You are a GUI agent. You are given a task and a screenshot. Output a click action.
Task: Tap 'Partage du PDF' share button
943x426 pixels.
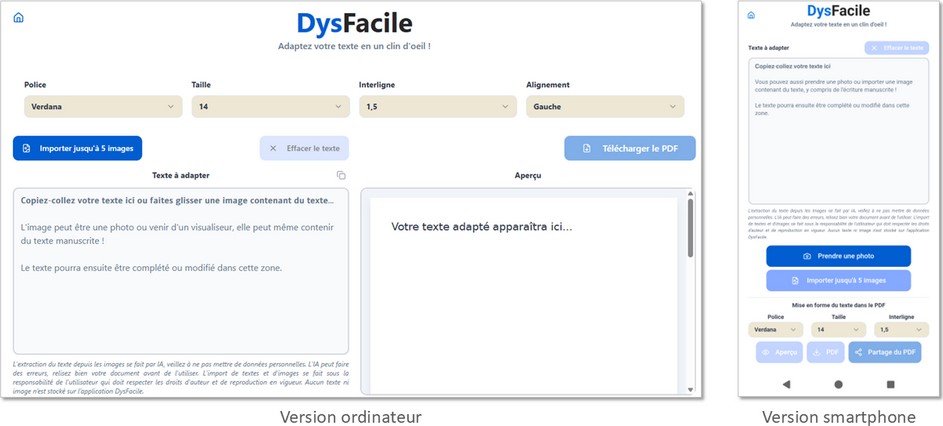pyautogui.click(x=885, y=352)
